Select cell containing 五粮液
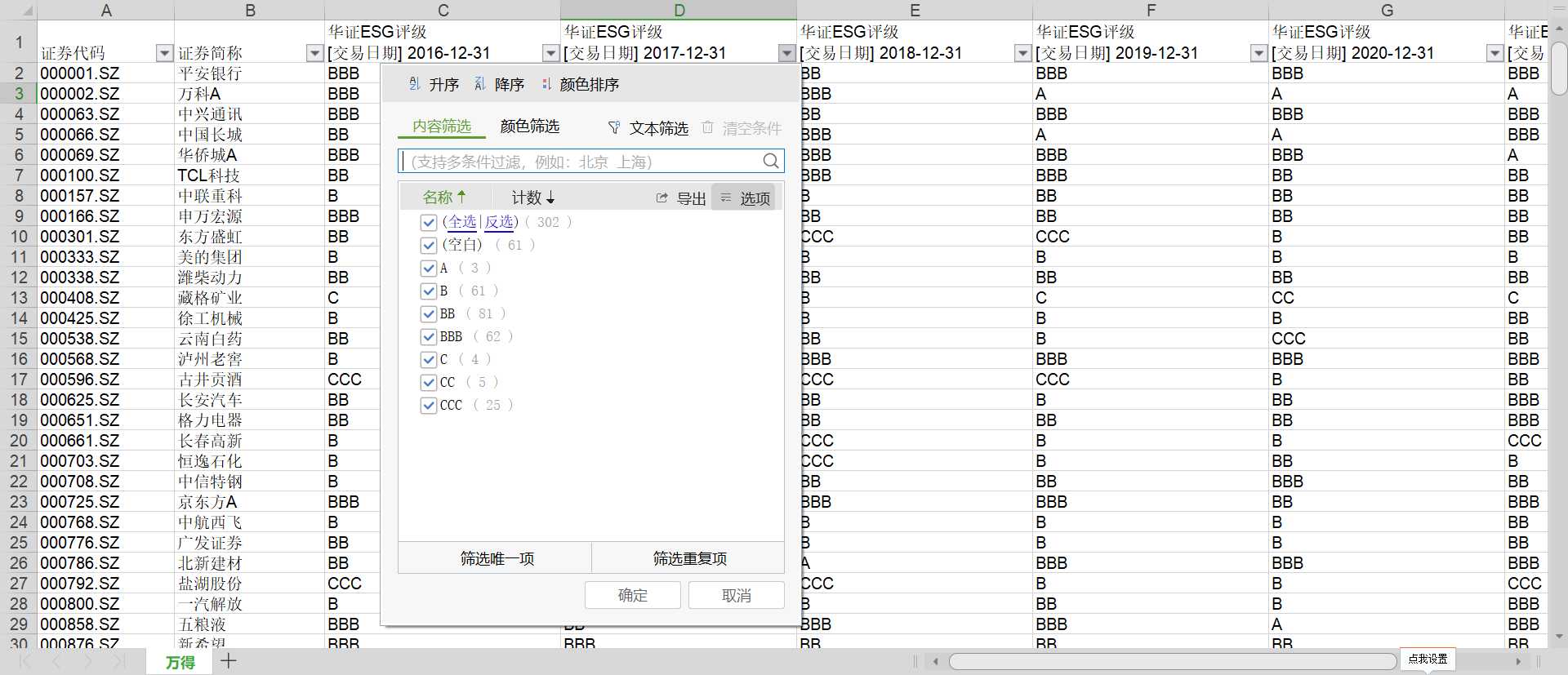Screen dimensions: 1568x675 click(x=249, y=624)
